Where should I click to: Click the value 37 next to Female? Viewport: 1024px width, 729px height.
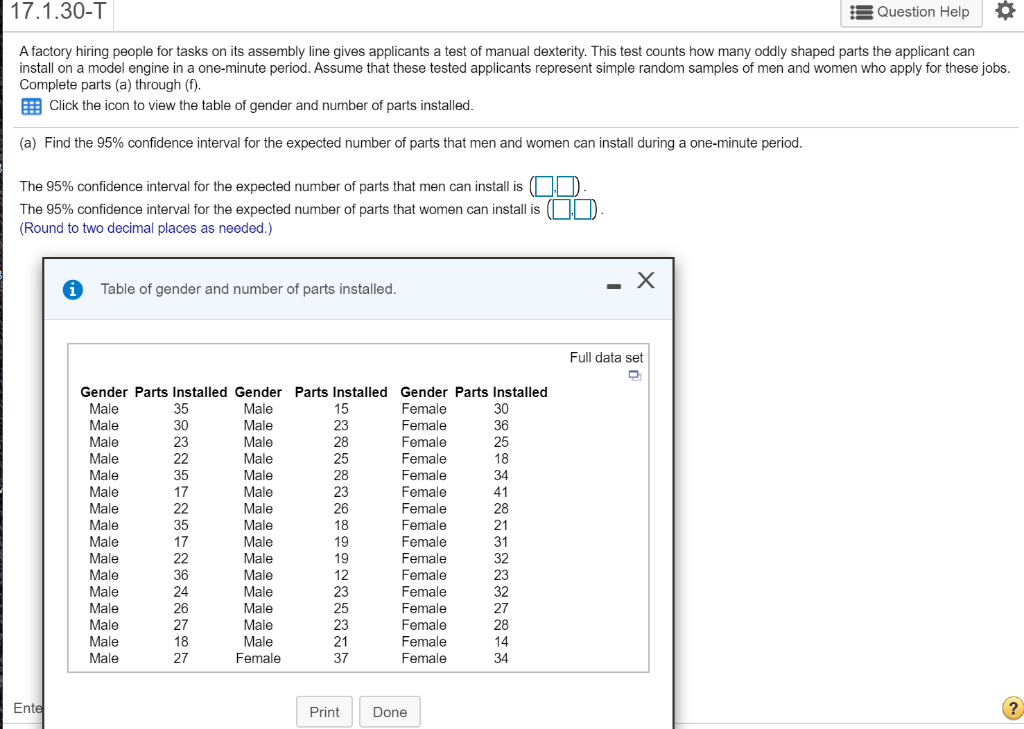click(341, 658)
